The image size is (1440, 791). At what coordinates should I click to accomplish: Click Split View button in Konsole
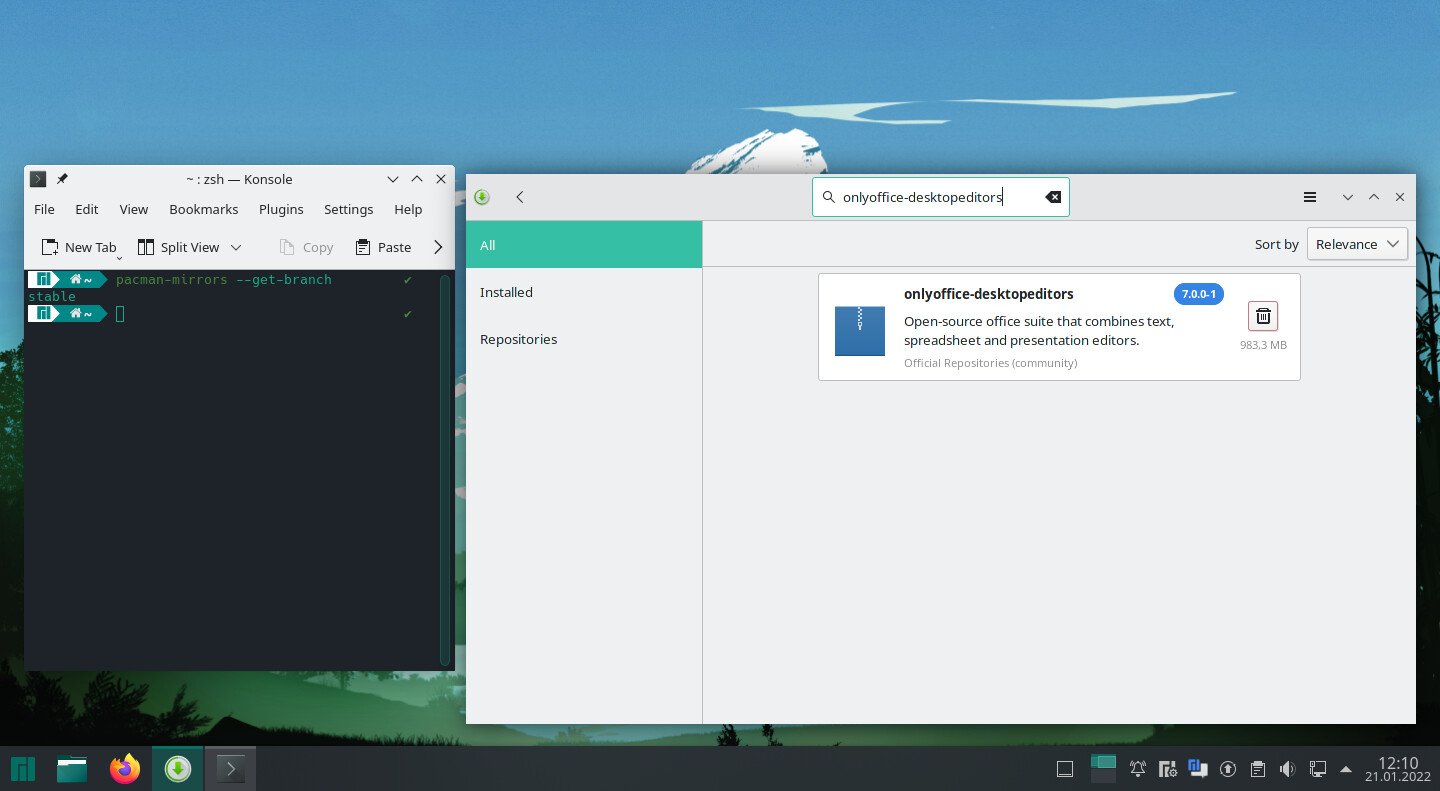178,247
